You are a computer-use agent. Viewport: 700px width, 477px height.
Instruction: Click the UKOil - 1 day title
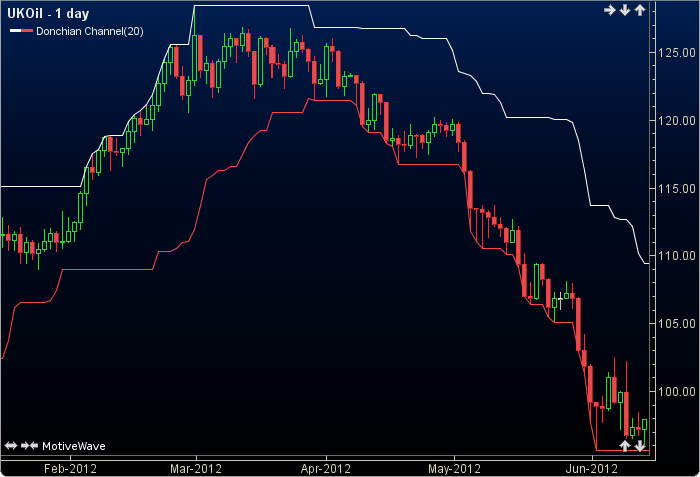click(48, 13)
